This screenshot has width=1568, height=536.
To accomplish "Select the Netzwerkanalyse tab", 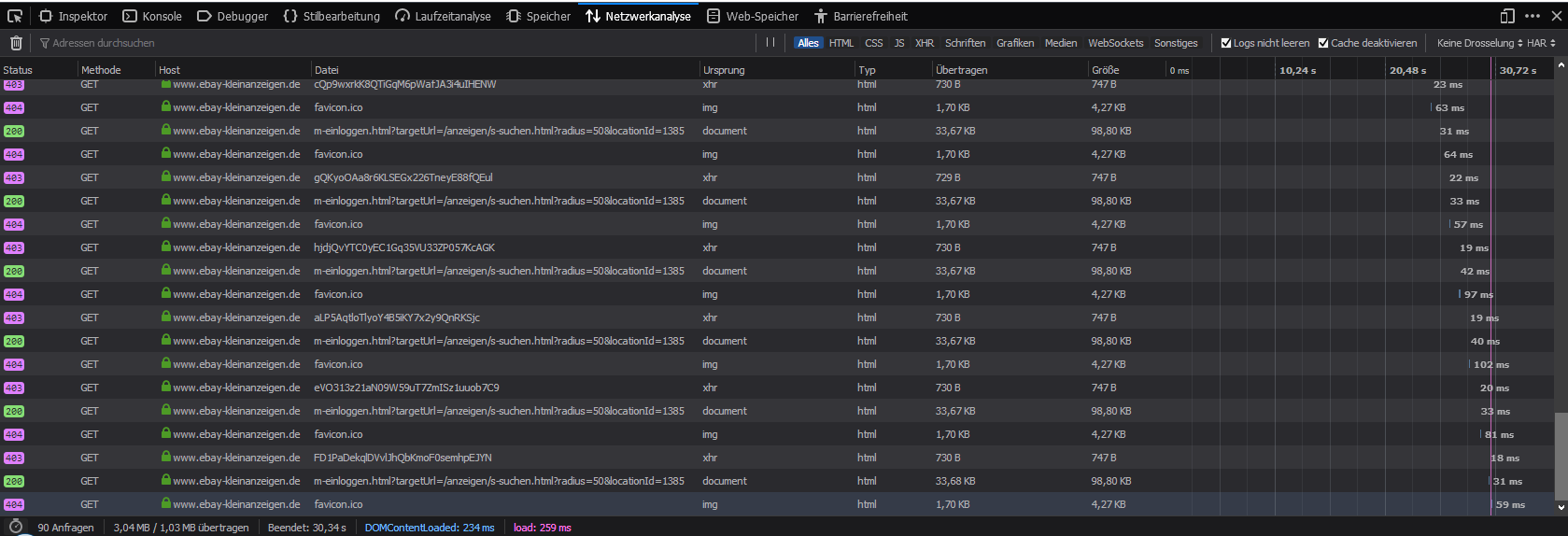I will click(639, 16).
